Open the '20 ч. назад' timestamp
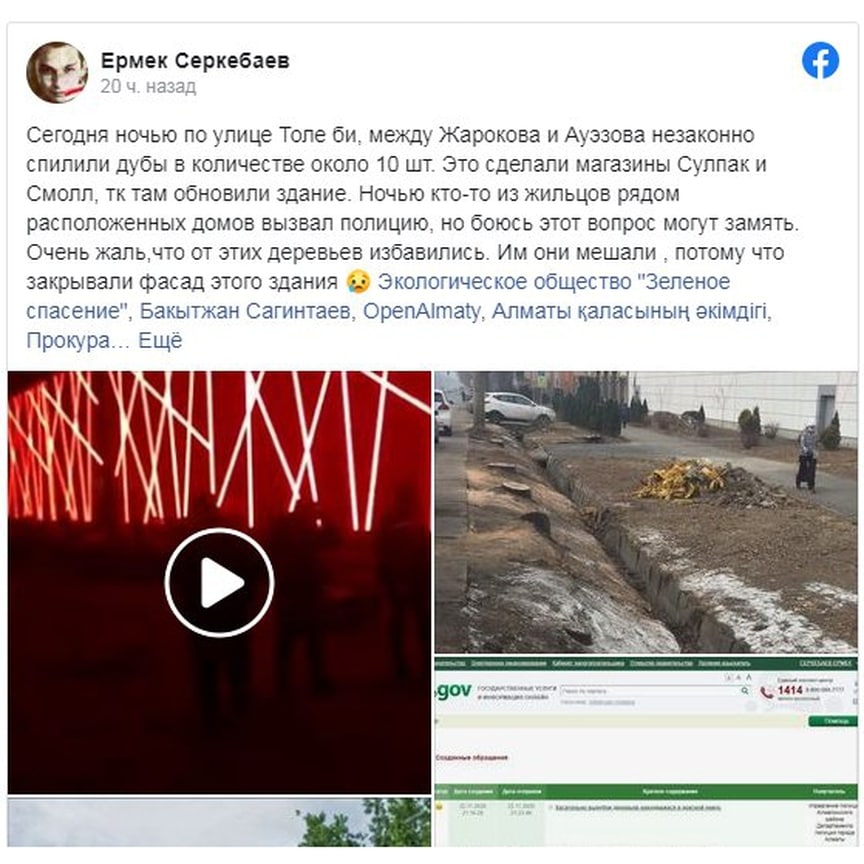Screen dimensions: 864x864 [x=148, y=87]
